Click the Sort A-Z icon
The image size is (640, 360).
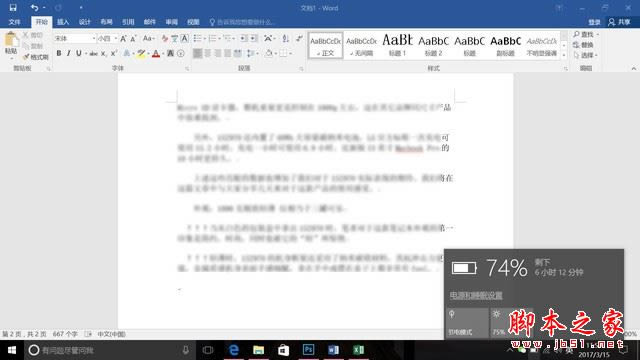(286, 38)
